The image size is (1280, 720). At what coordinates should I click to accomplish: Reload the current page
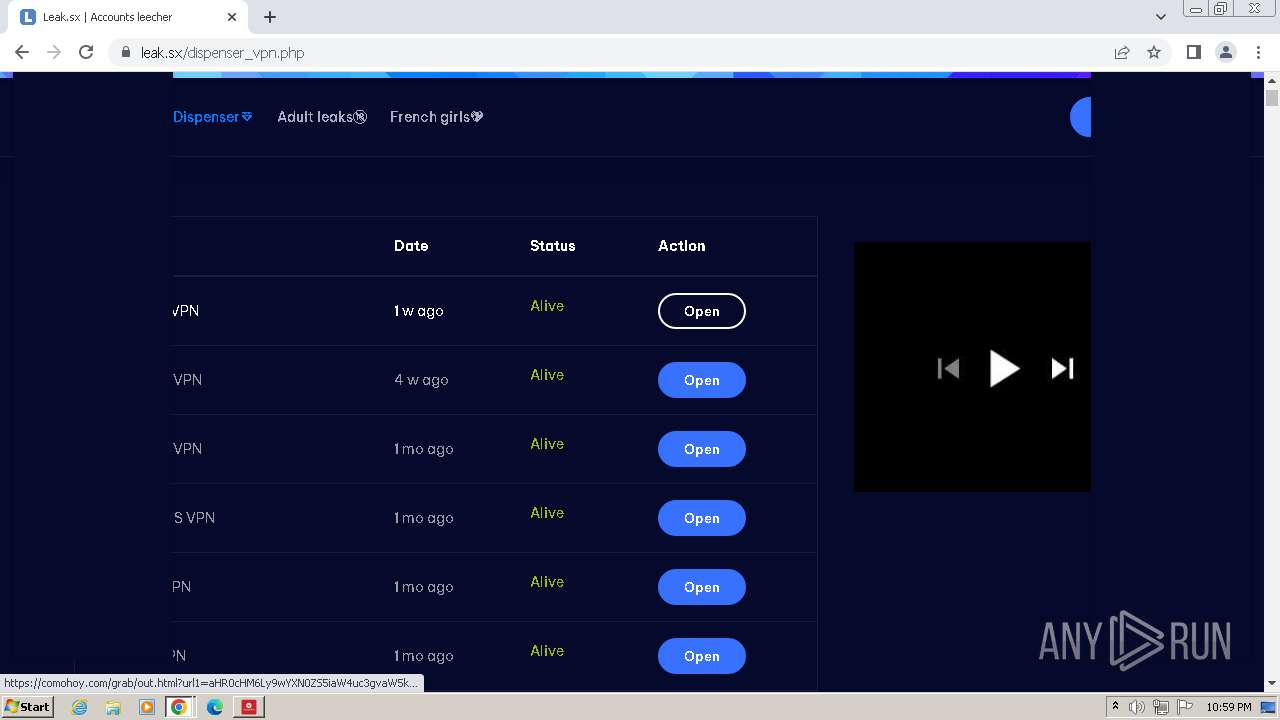coord(86,52)
